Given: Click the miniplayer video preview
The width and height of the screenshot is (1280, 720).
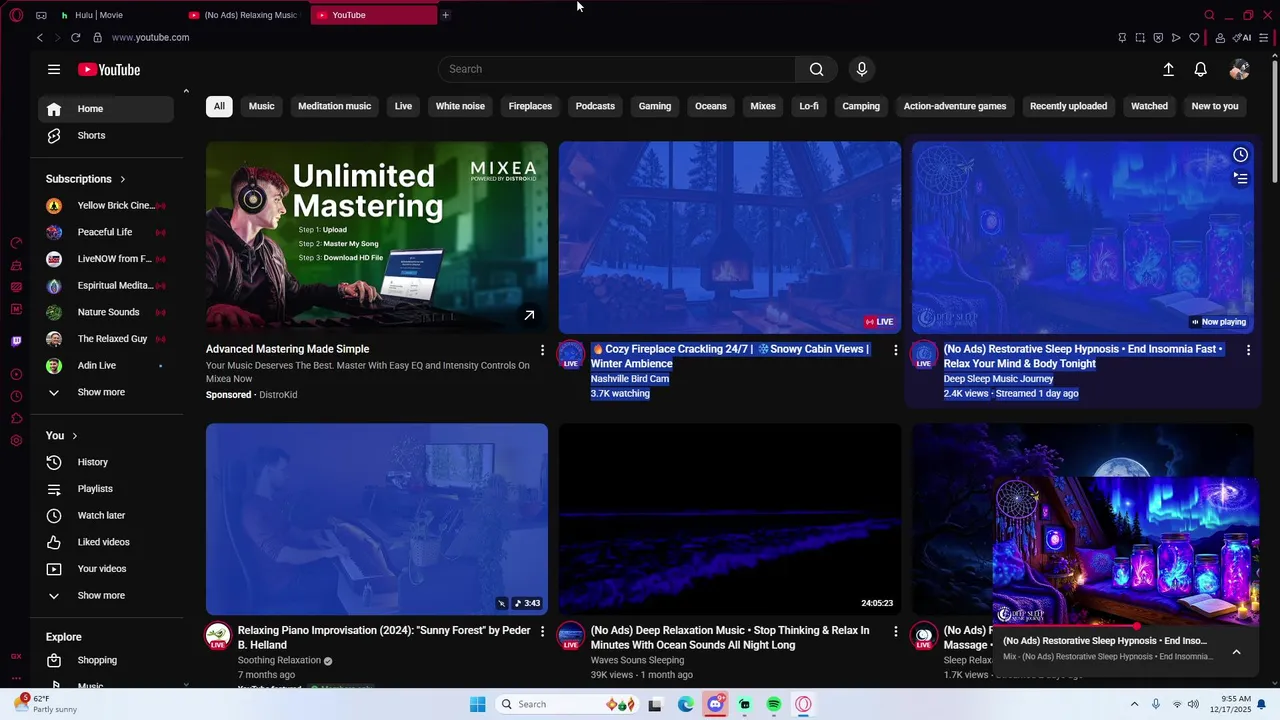Looking at the screenshot, I should (1125, 552).
